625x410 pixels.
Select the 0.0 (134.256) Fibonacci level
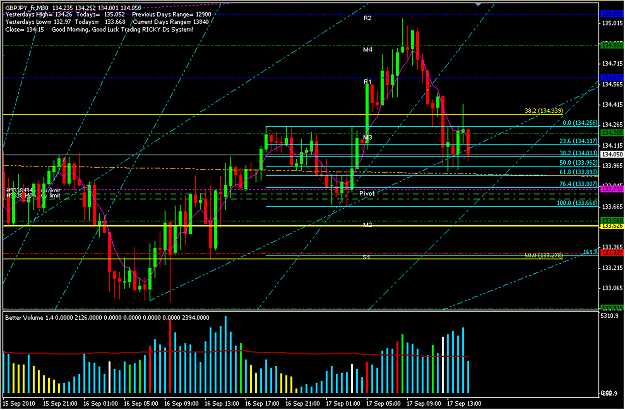579,123
